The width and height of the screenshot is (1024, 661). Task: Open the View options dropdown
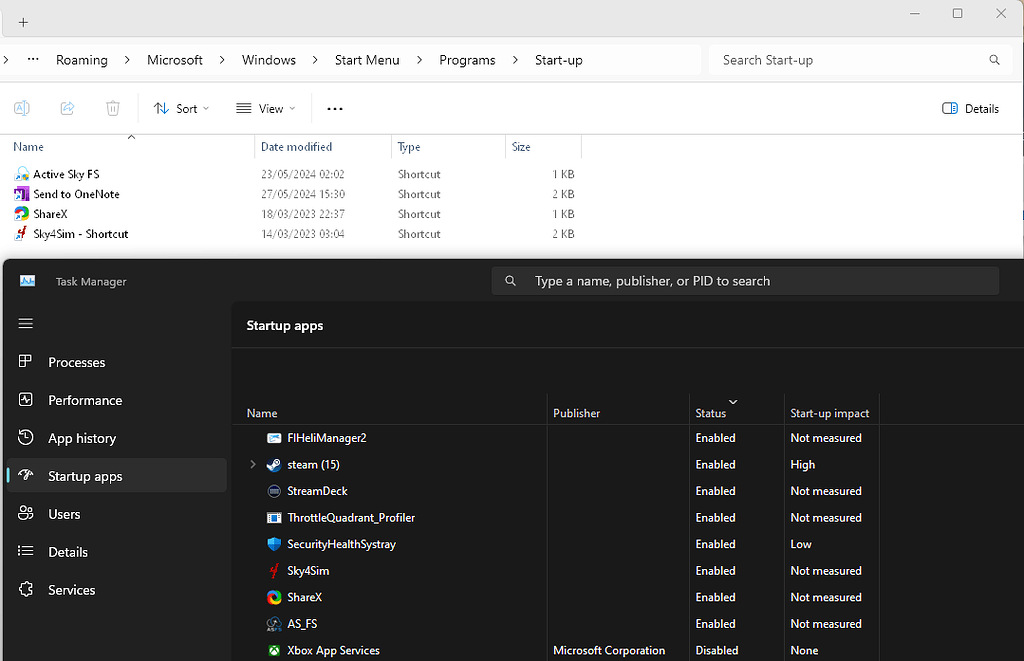[265, 108]
